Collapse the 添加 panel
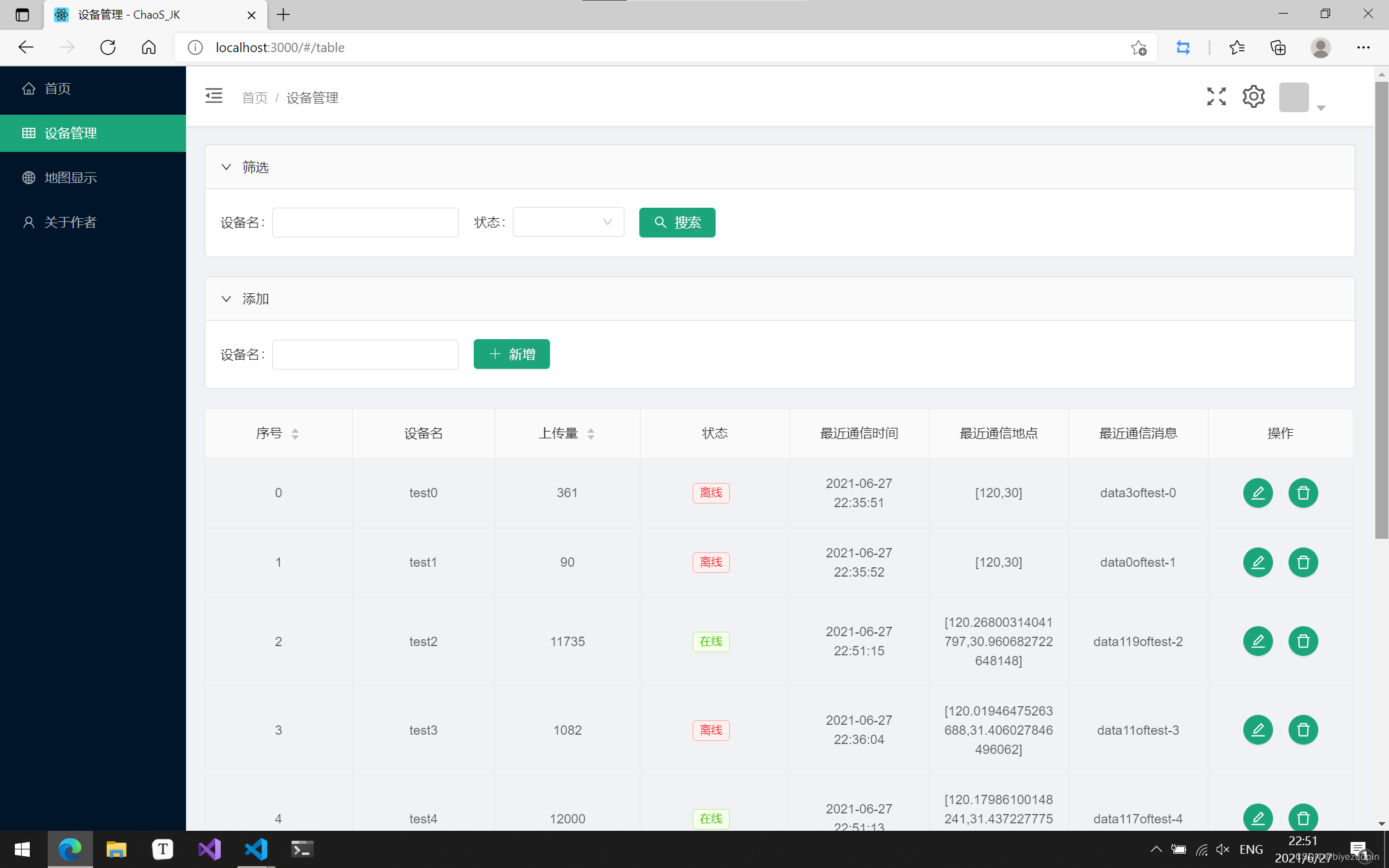Viewport: 1389px width, 868px height. 226,299
